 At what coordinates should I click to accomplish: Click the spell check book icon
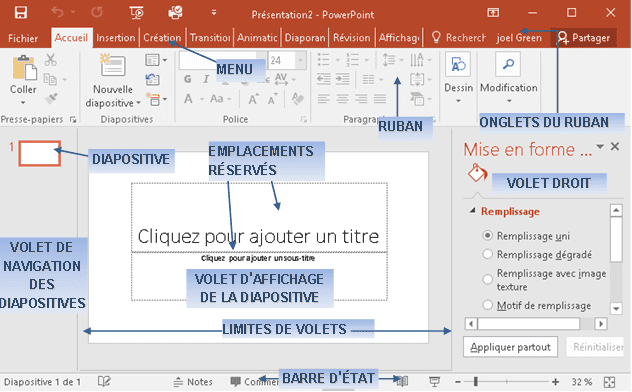(104, 382)
